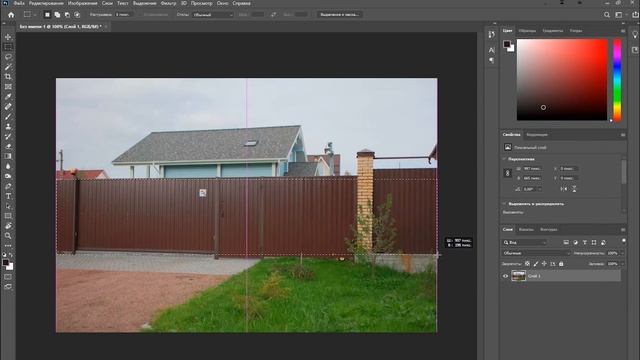
Task: Toggle the width-height link in Properties
Action: pos(507,173)
